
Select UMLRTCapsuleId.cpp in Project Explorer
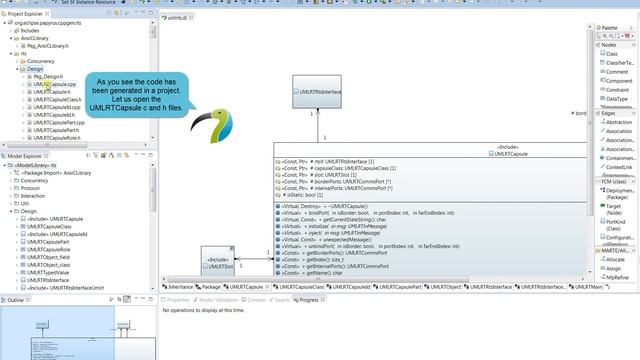pos(57,107)
